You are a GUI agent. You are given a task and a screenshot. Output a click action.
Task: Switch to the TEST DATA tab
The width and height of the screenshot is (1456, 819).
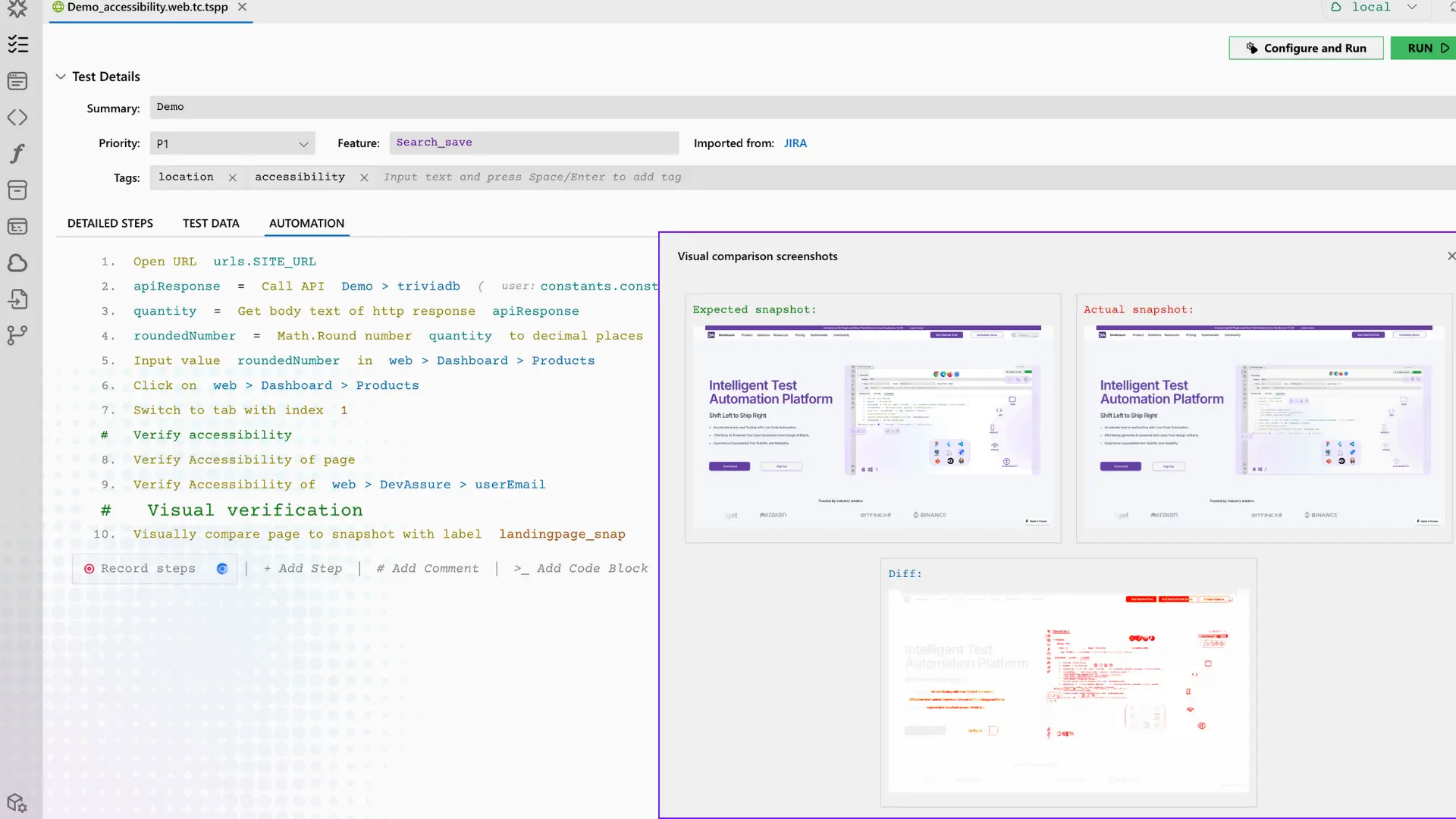(211, 223)
